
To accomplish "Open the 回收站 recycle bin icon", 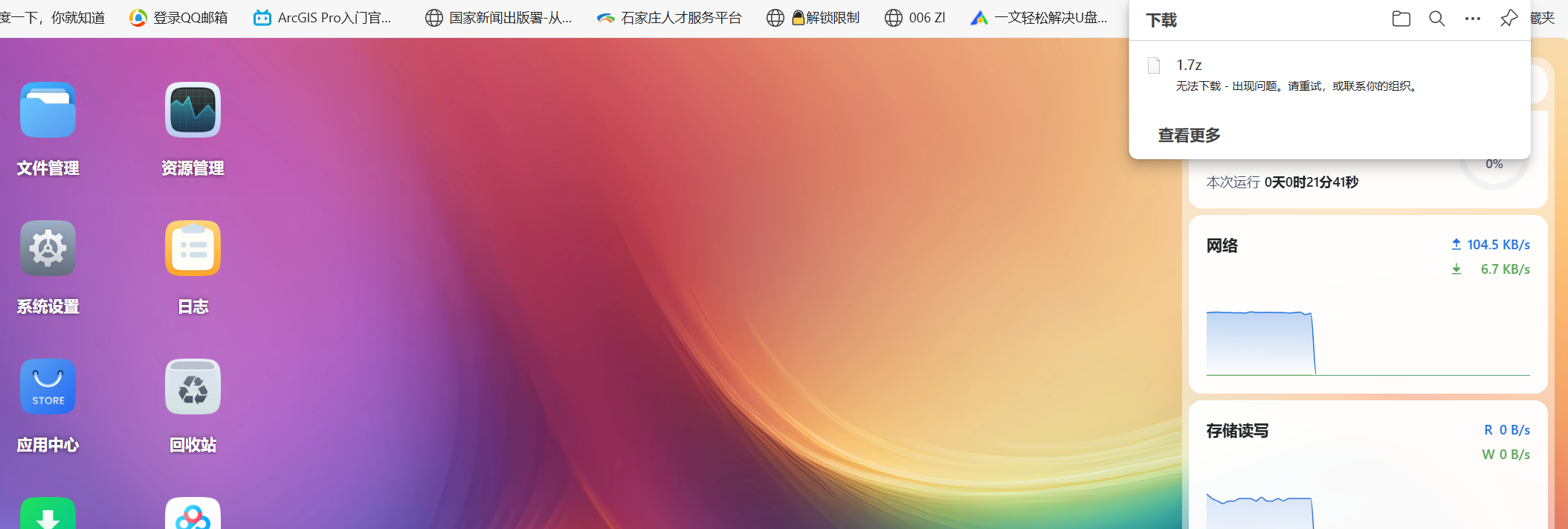I will [193, 387].
